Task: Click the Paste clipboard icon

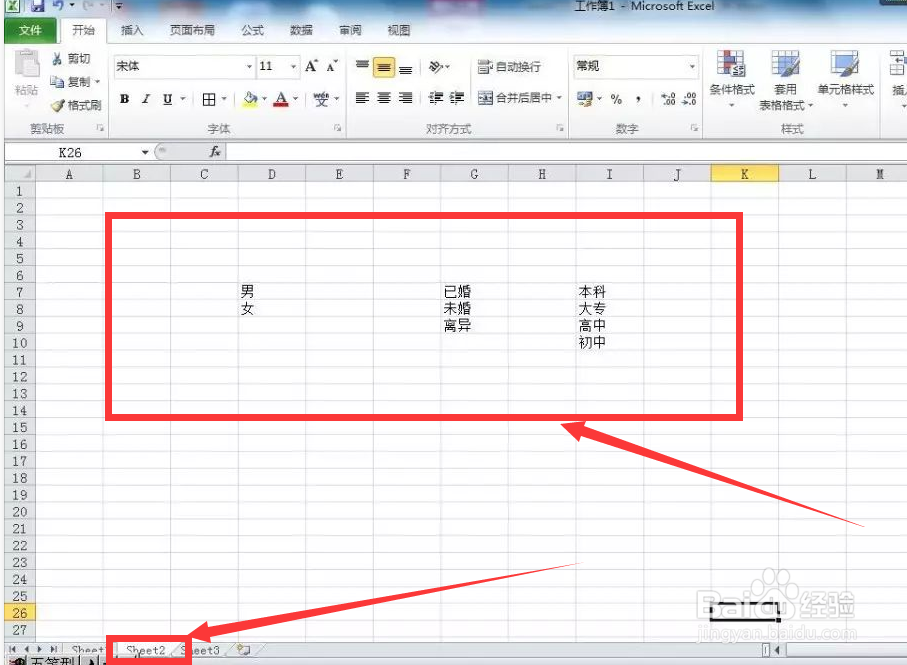Action: [27, 64]
